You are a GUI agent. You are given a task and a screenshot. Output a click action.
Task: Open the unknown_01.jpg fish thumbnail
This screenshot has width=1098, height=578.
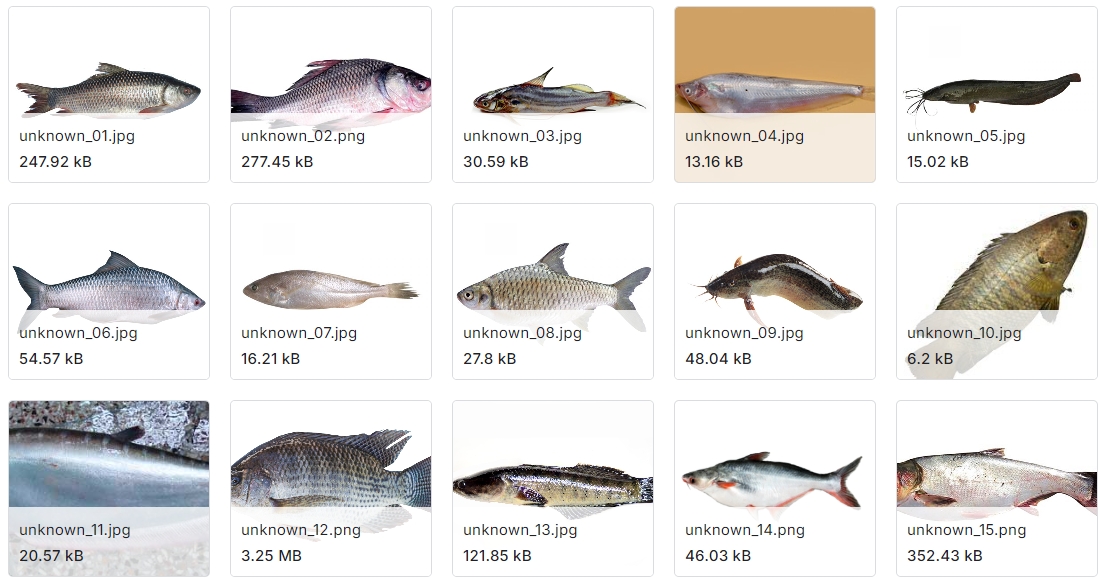[x=109, y=95]
